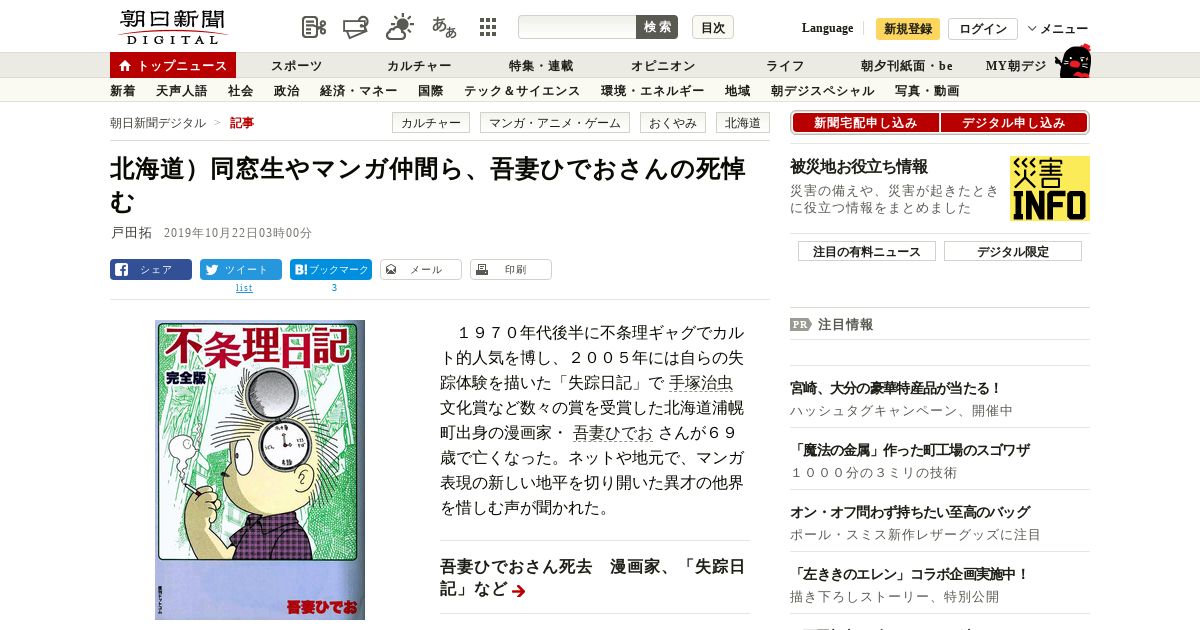Image resolution: width=1200 pixels, height=630 pixels.
Task: Open the weather sun-and-cloud icon
Action: coord(400,27)
